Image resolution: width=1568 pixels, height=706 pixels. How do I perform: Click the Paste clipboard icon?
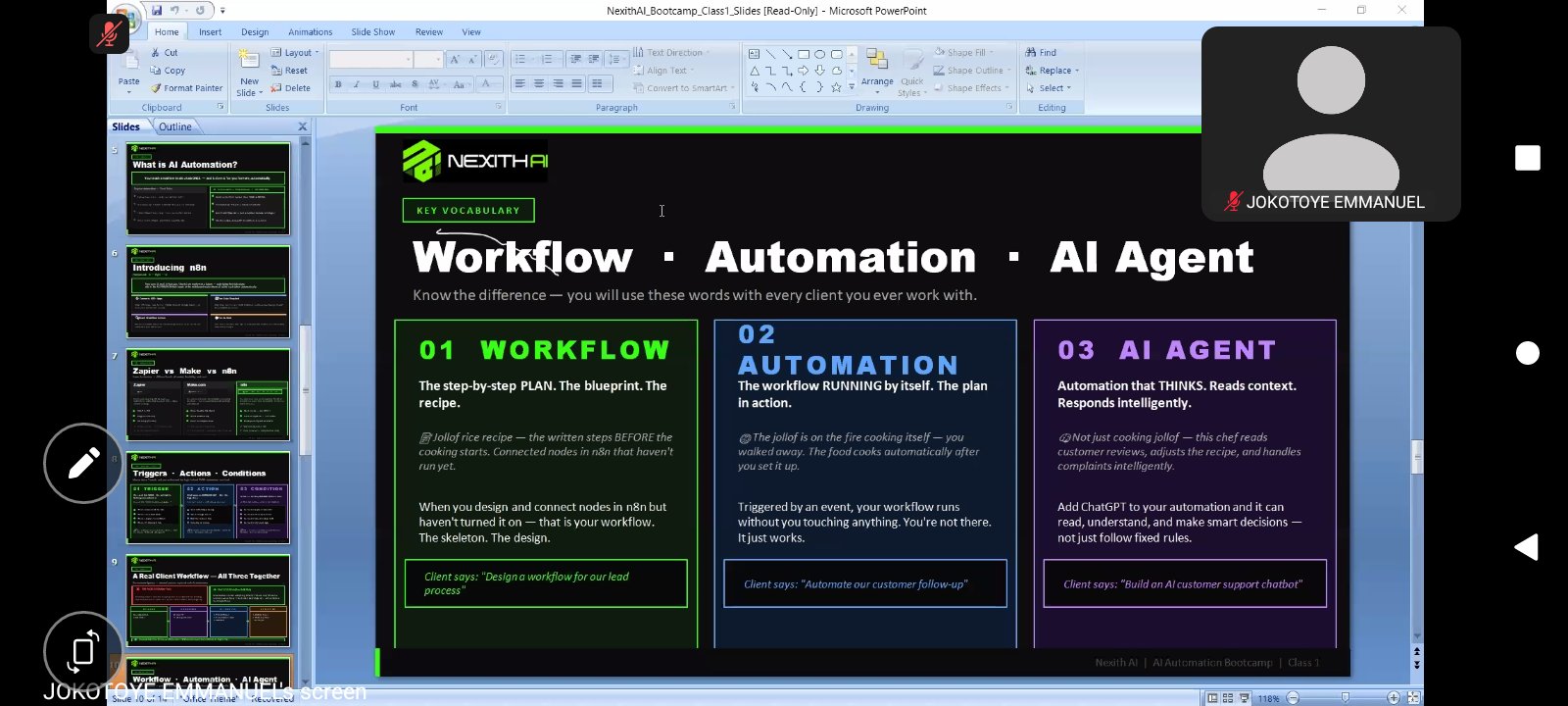pyautogui.click(x=128, y=62)
